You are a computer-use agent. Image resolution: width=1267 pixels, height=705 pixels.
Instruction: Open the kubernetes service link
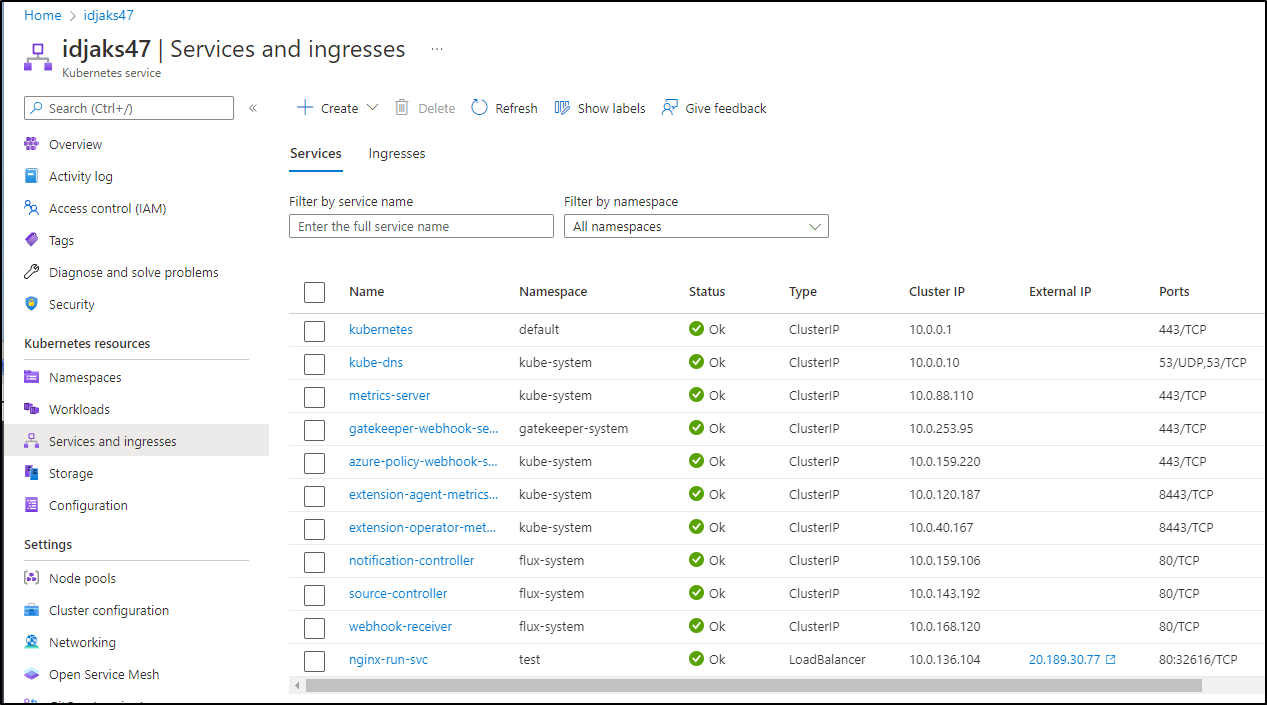(381, 329)
